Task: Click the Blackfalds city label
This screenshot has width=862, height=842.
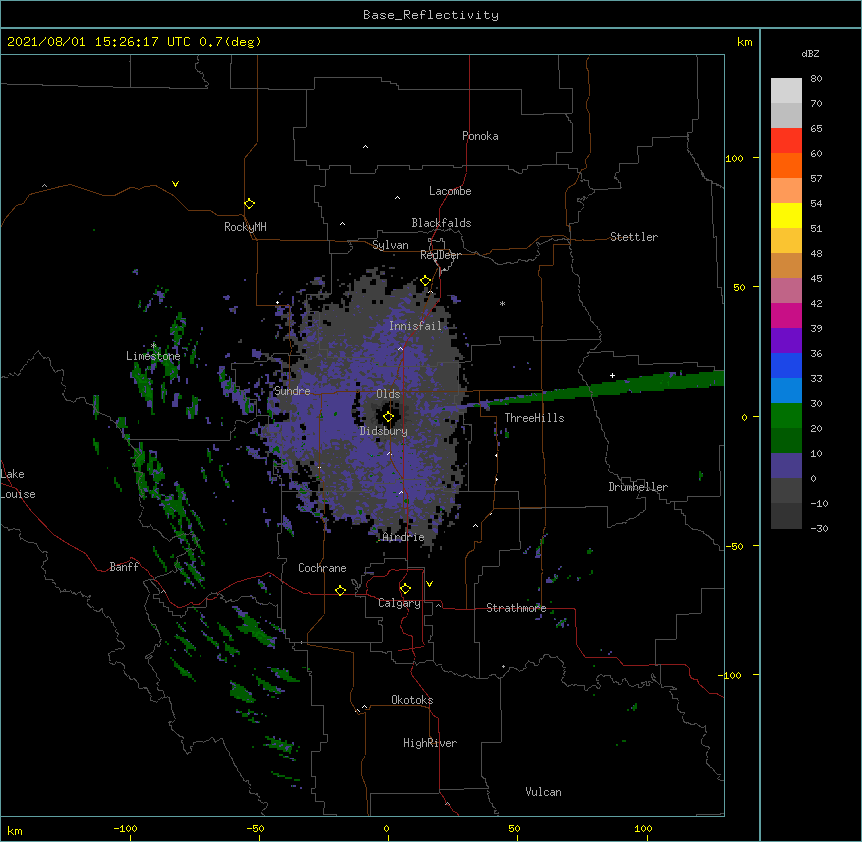Action: [441, 223]
